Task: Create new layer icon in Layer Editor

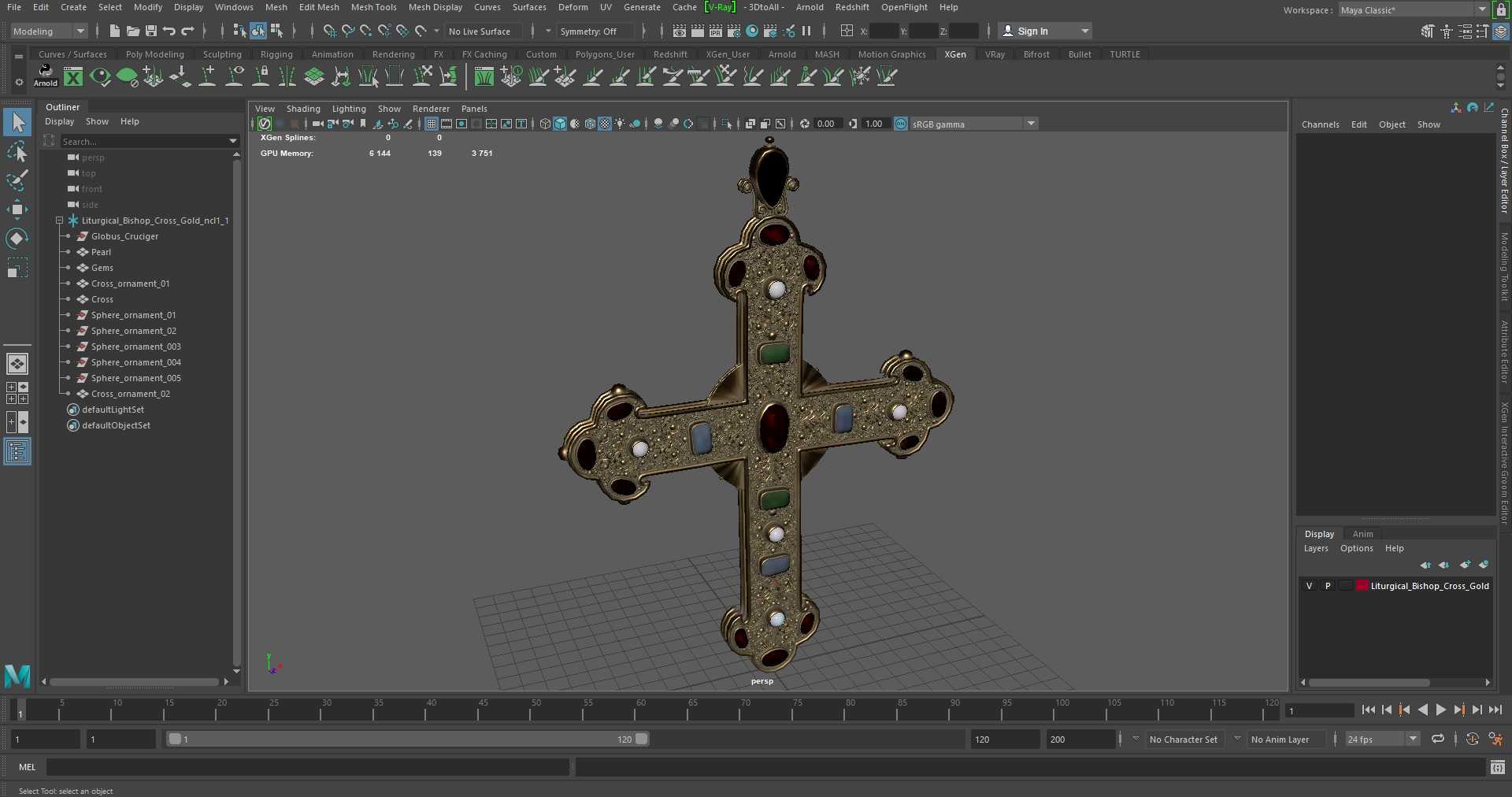Action: 1465,565
